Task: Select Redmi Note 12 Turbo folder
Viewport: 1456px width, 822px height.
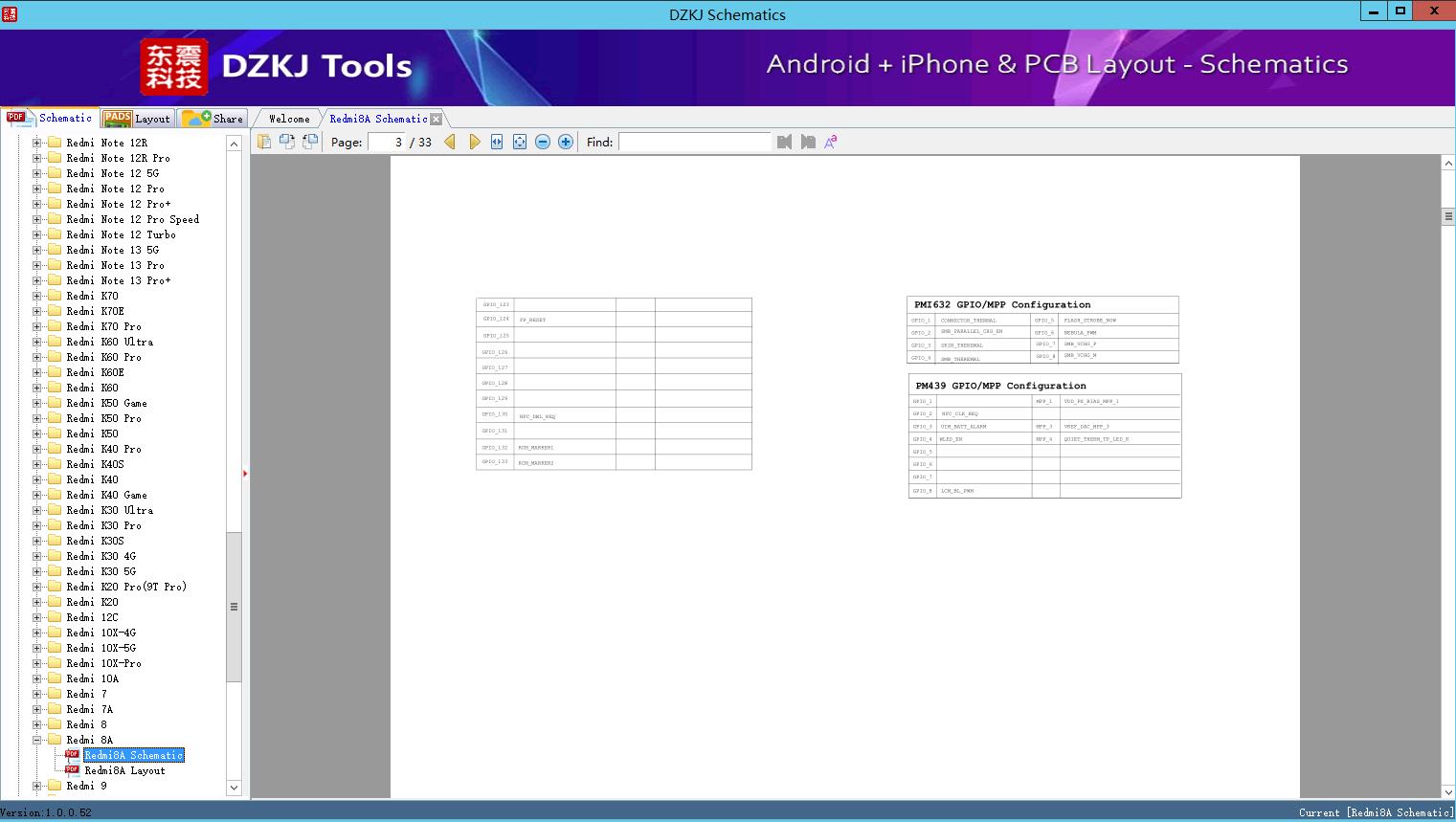Action: pos(121,234)
